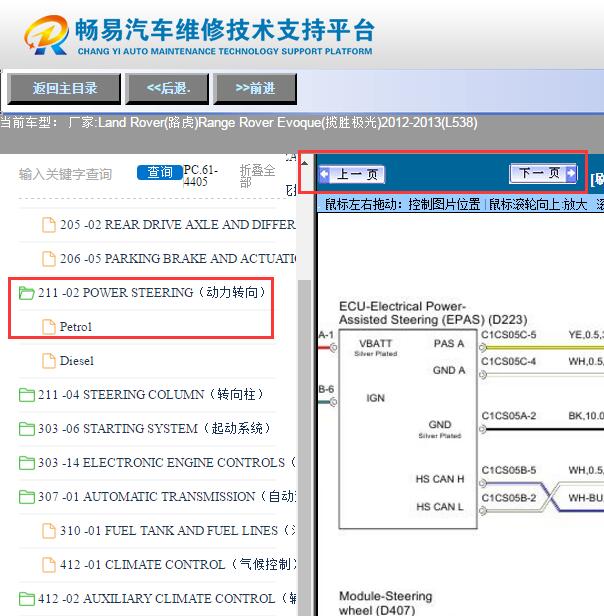Expand 303-14 ELECTRONIC ENGINE CONTROLS folder icon

point(27,463)
